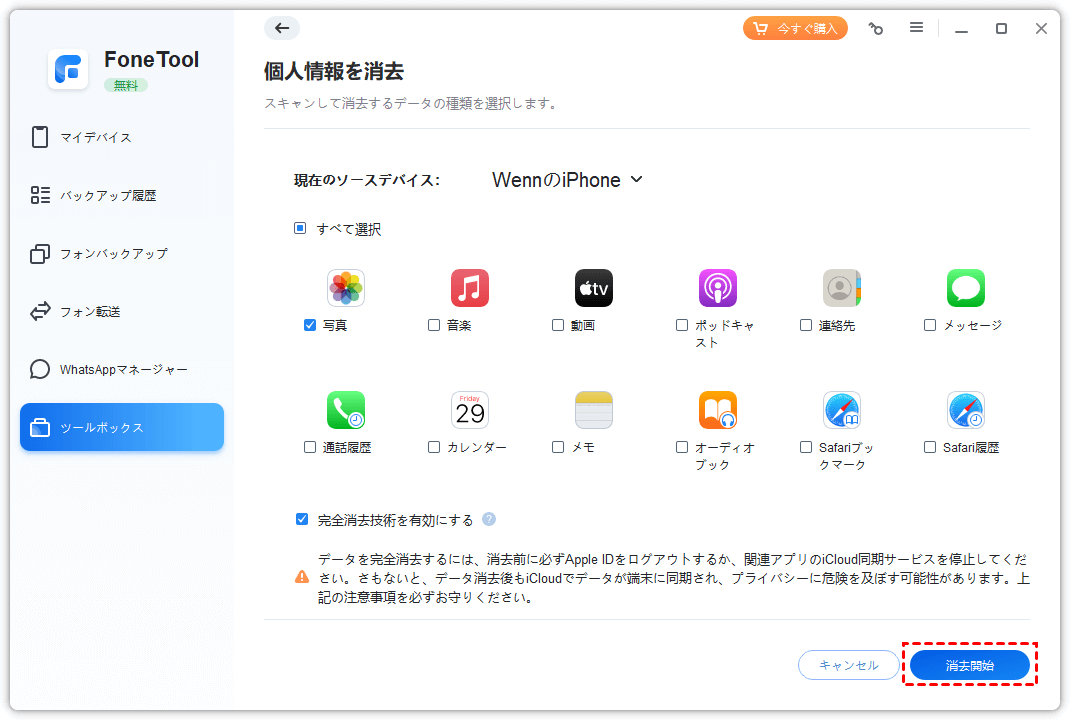Click the Music app icon
1070x720 pixels.
470,288
